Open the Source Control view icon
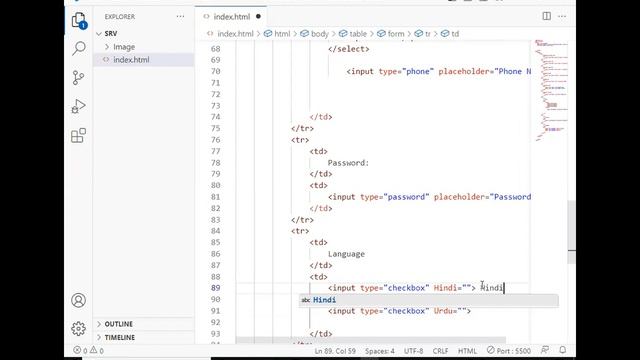The height and width of the screenshot is (360, 640). tap(78, 78)
